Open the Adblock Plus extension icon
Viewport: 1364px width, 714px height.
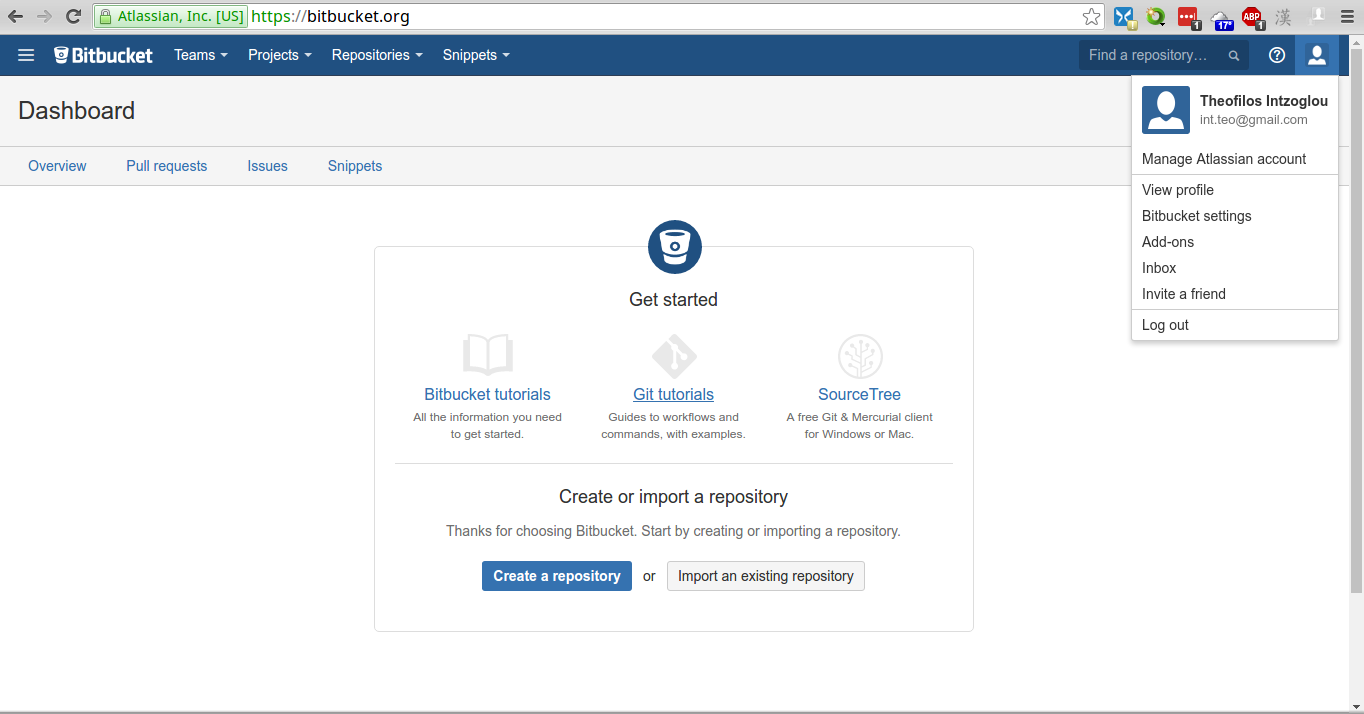click(1252, 17)
